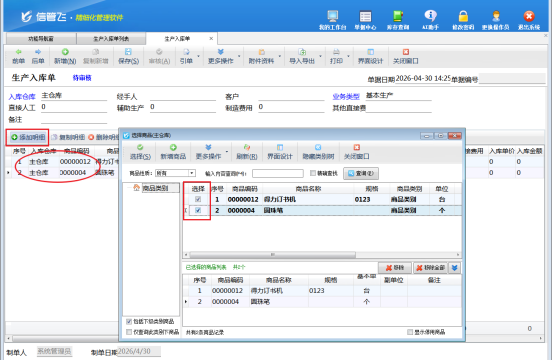
Task: Click the 复制明细 button
Action: pos(68,137)
